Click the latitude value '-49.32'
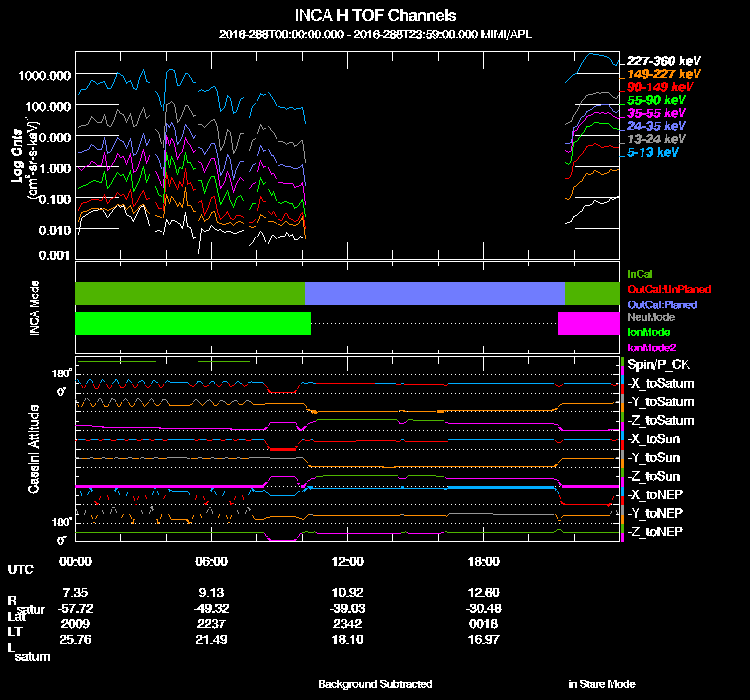Image resolution: width=750 pixels, height=700 pixels. [211, 608]
